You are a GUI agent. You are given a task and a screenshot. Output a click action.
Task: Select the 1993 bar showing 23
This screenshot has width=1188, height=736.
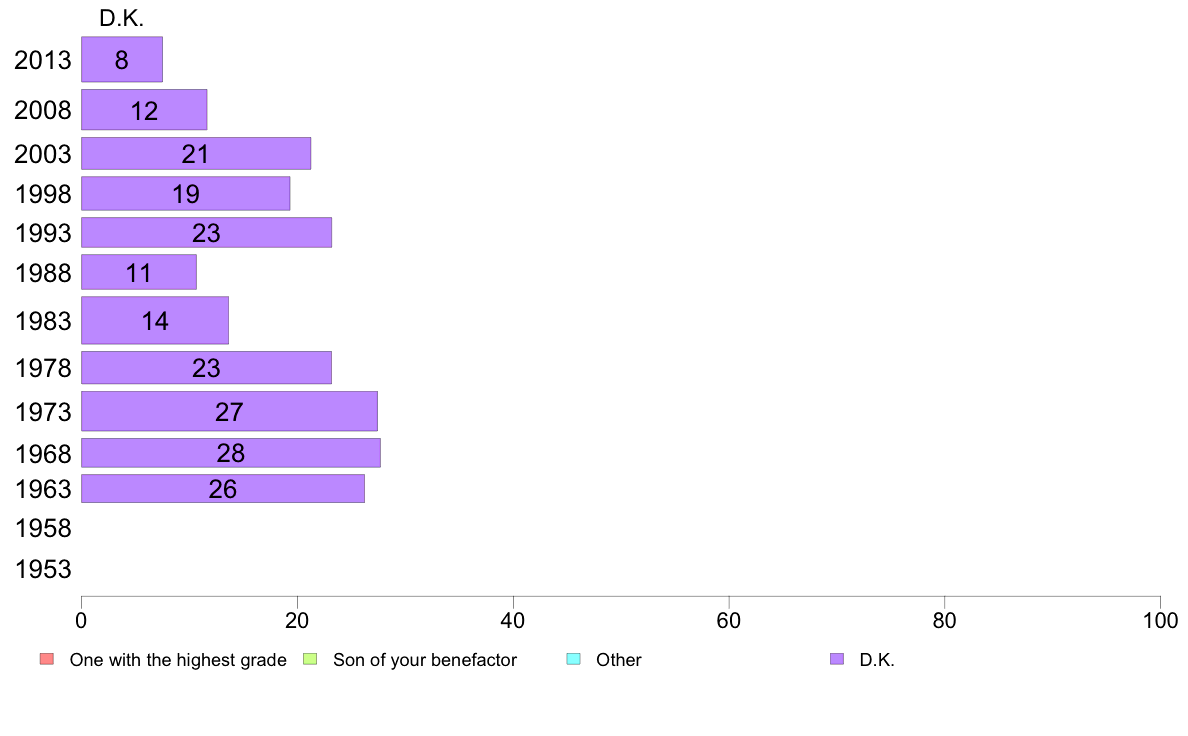point(206,233)
